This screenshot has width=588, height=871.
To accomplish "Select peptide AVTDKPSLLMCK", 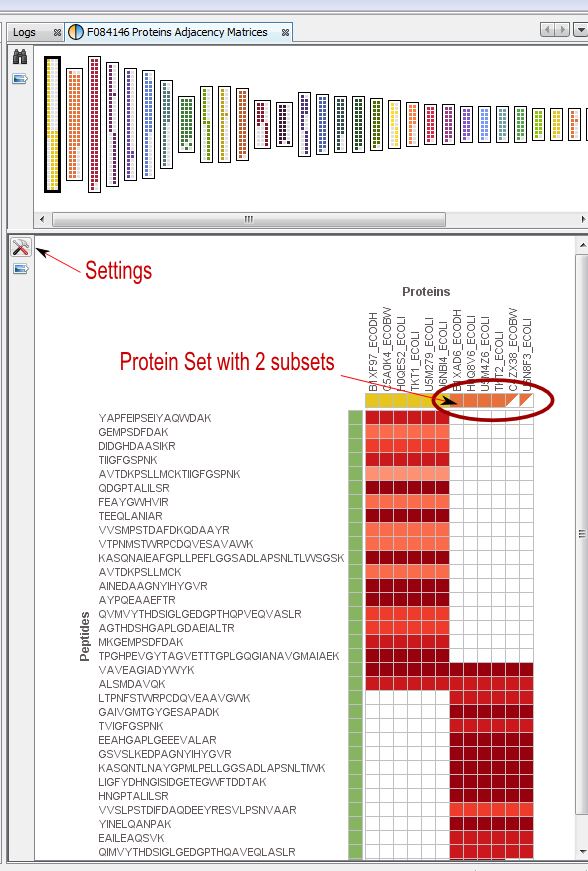I will (x=140, y=572).
